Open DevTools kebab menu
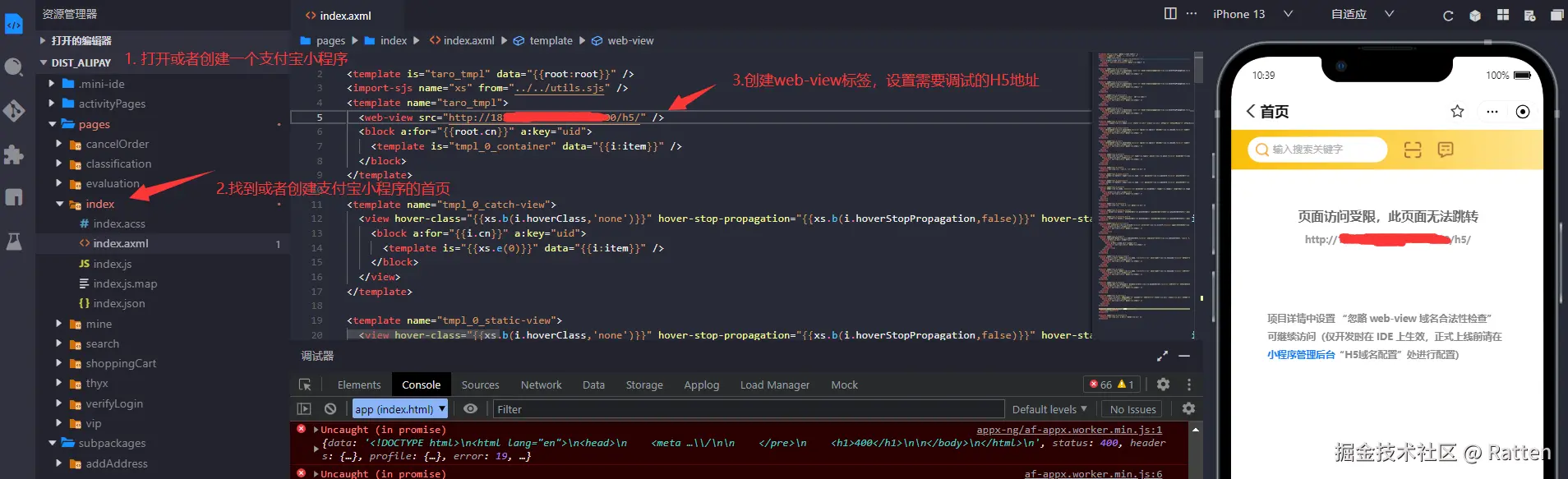Viewport: 1568px width, 479px height. [1188, 384]
